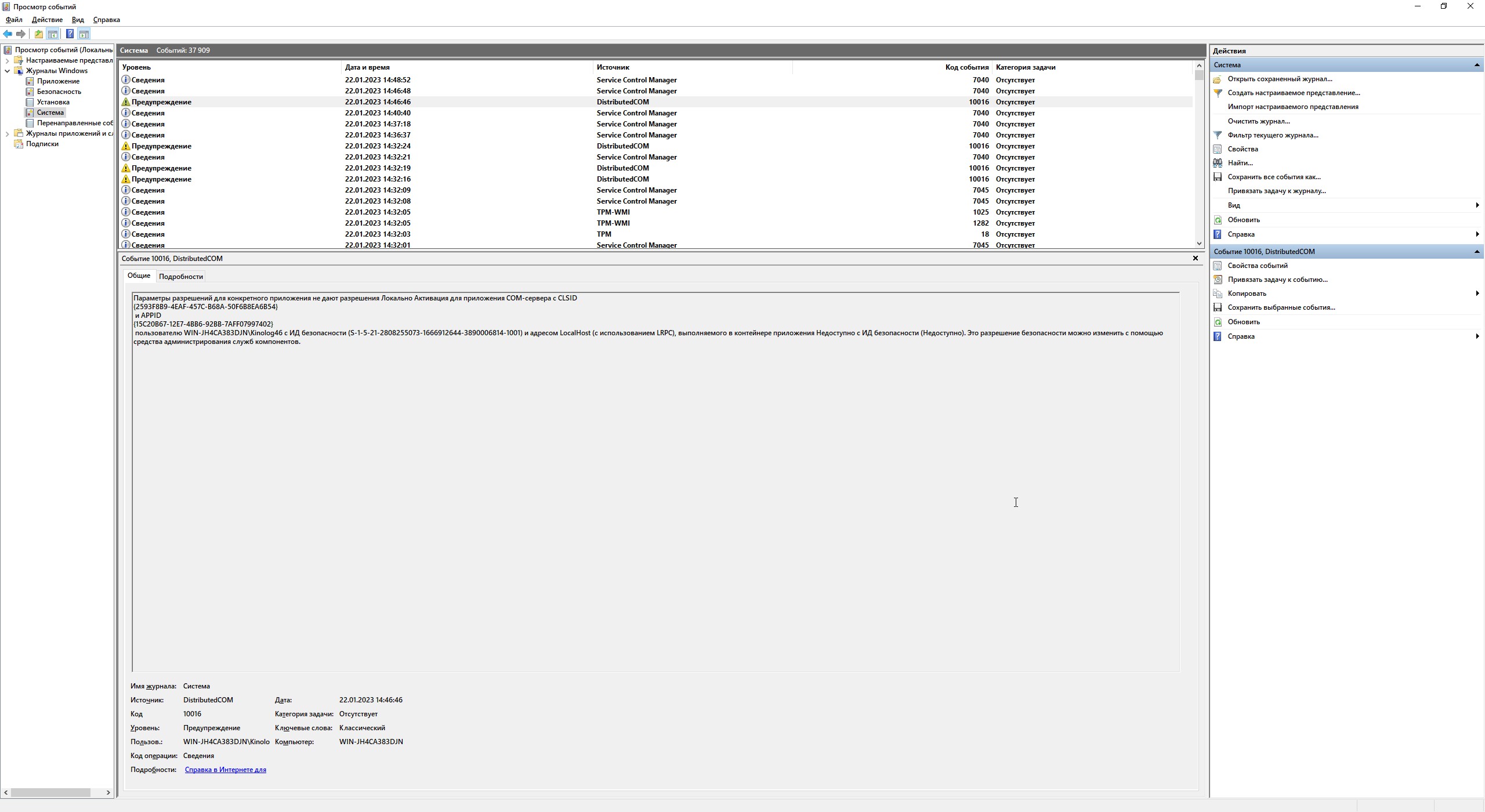Click the Up one level folder icon
Image resolution: width=1485 pixels, height=812 pixels.
pyautogui.click(x=38, y=34)
